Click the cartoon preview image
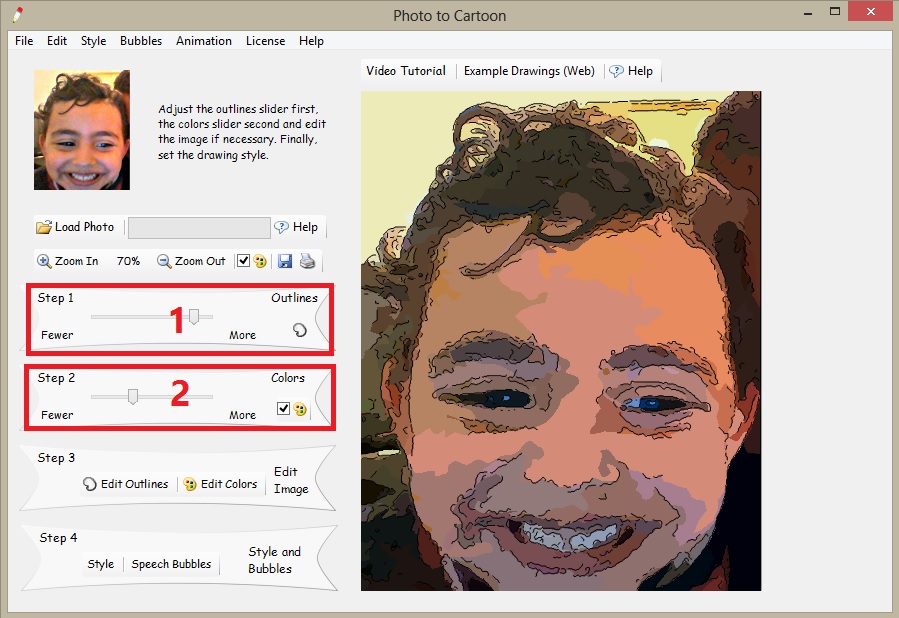899x618 pixels. tap(561, 341)
